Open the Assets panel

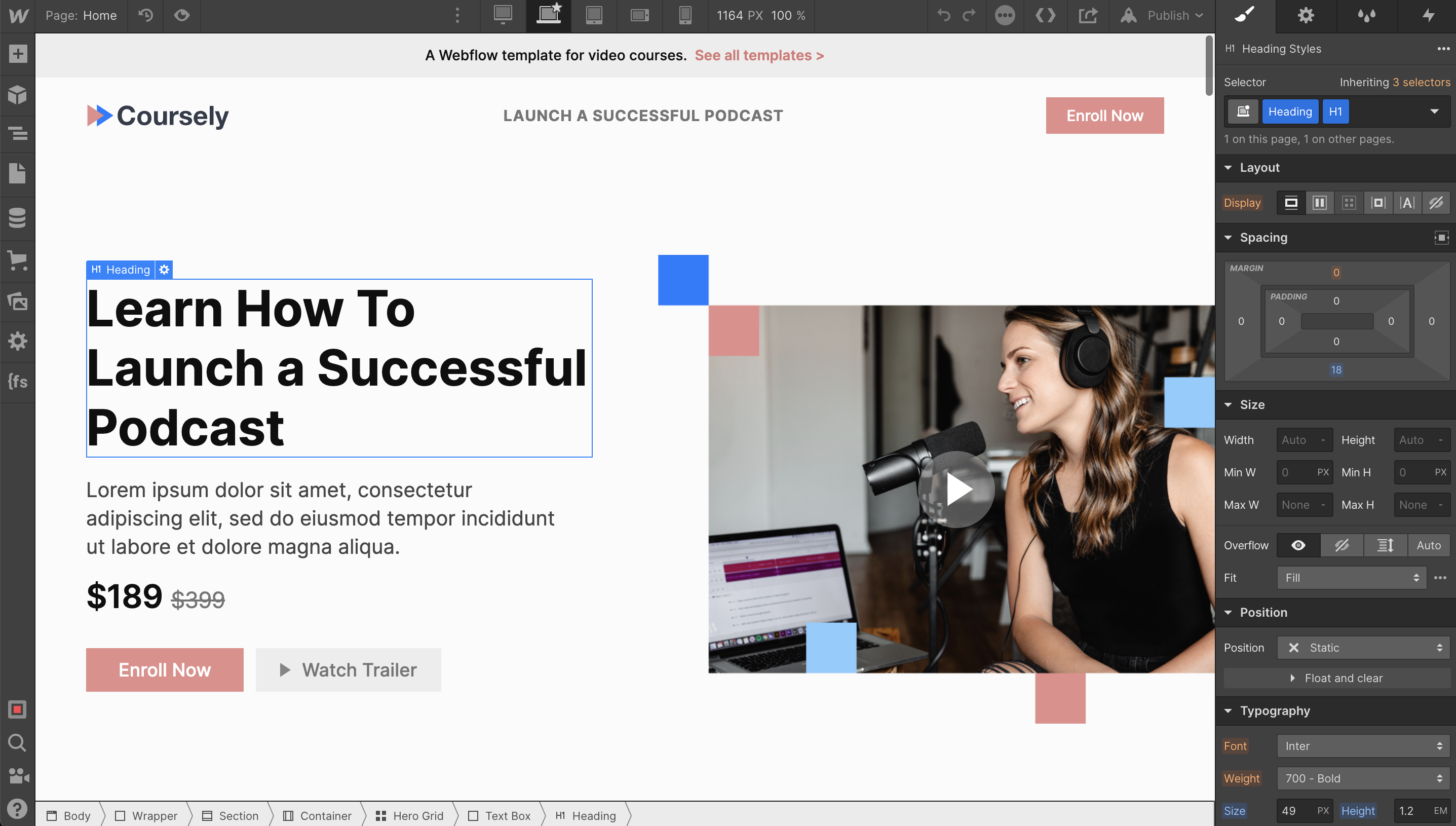[x=18, y=301]
